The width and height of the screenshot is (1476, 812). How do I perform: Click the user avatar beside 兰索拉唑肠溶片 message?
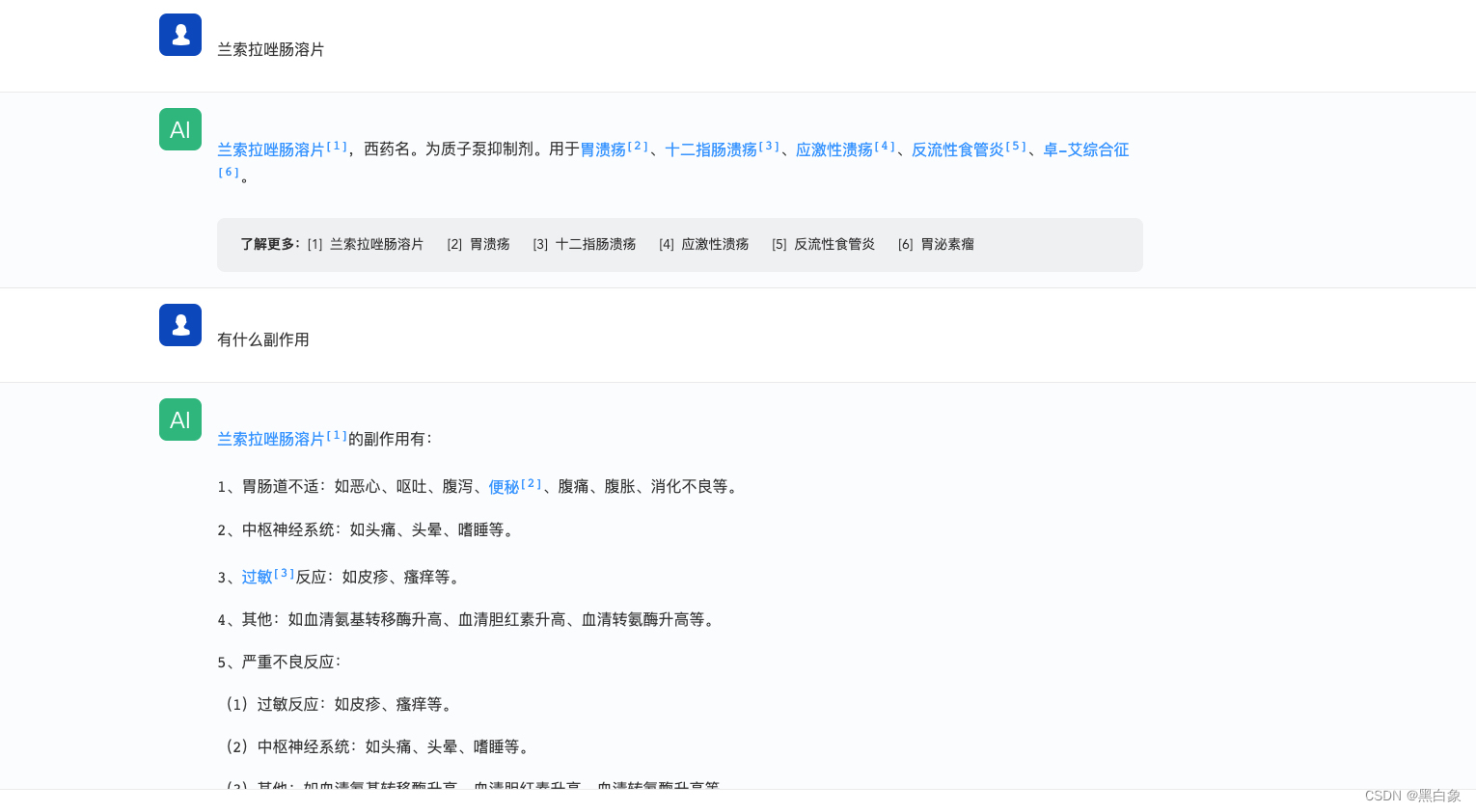[x=180, y=35]
